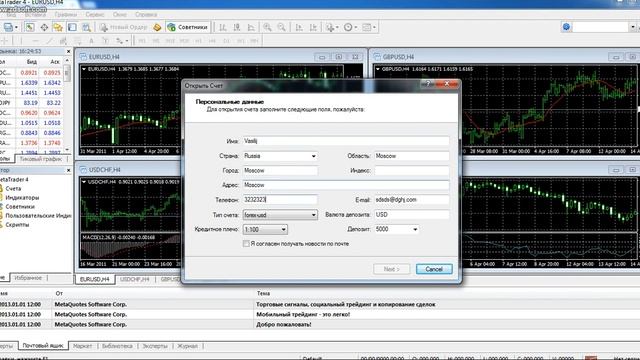Open the Страна dropdown showing Russia
The height and width of the screenshot is (360, 640).
[x=280, y=156]
